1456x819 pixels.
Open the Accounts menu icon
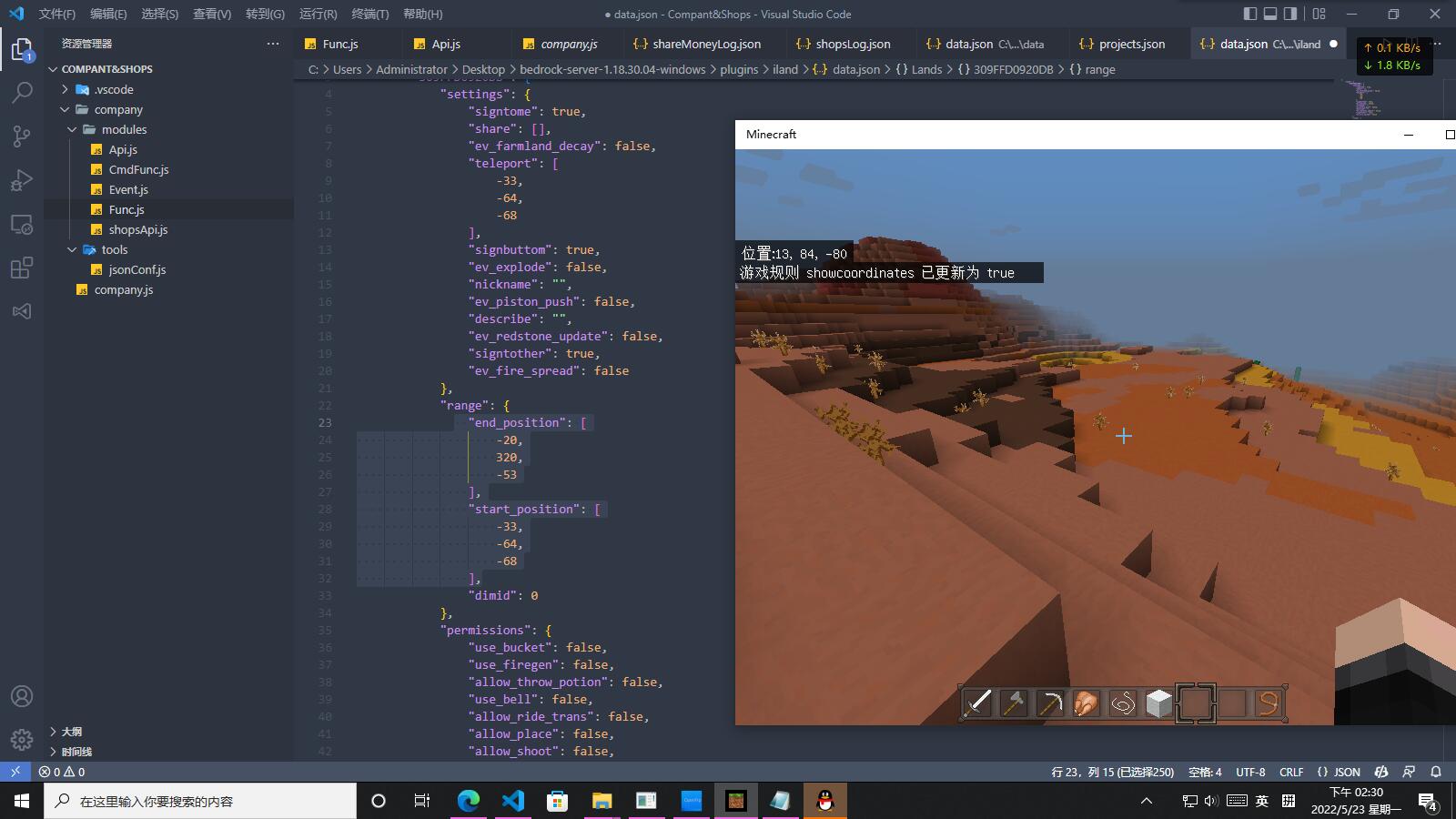[x=22, y=696]
